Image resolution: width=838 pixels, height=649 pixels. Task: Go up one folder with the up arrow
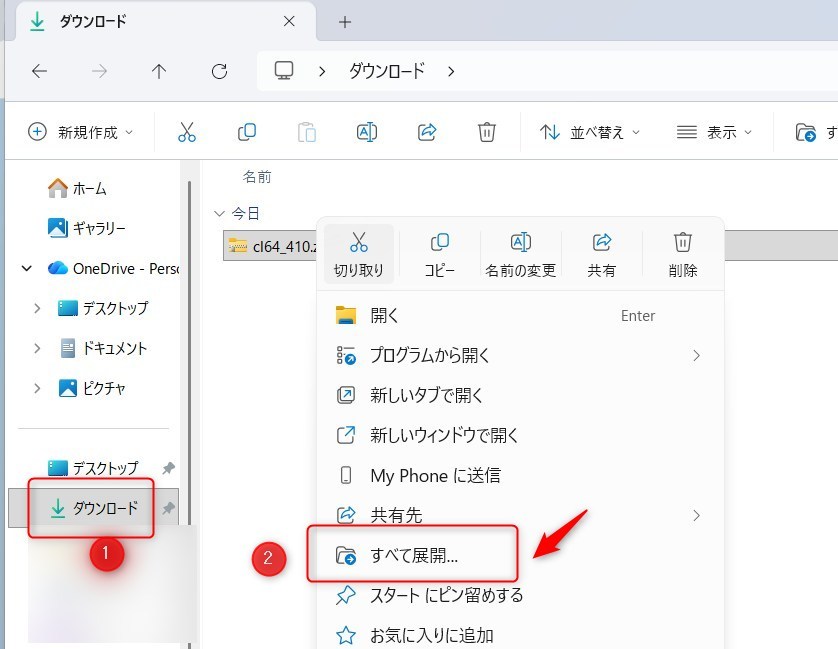(159, 71)
